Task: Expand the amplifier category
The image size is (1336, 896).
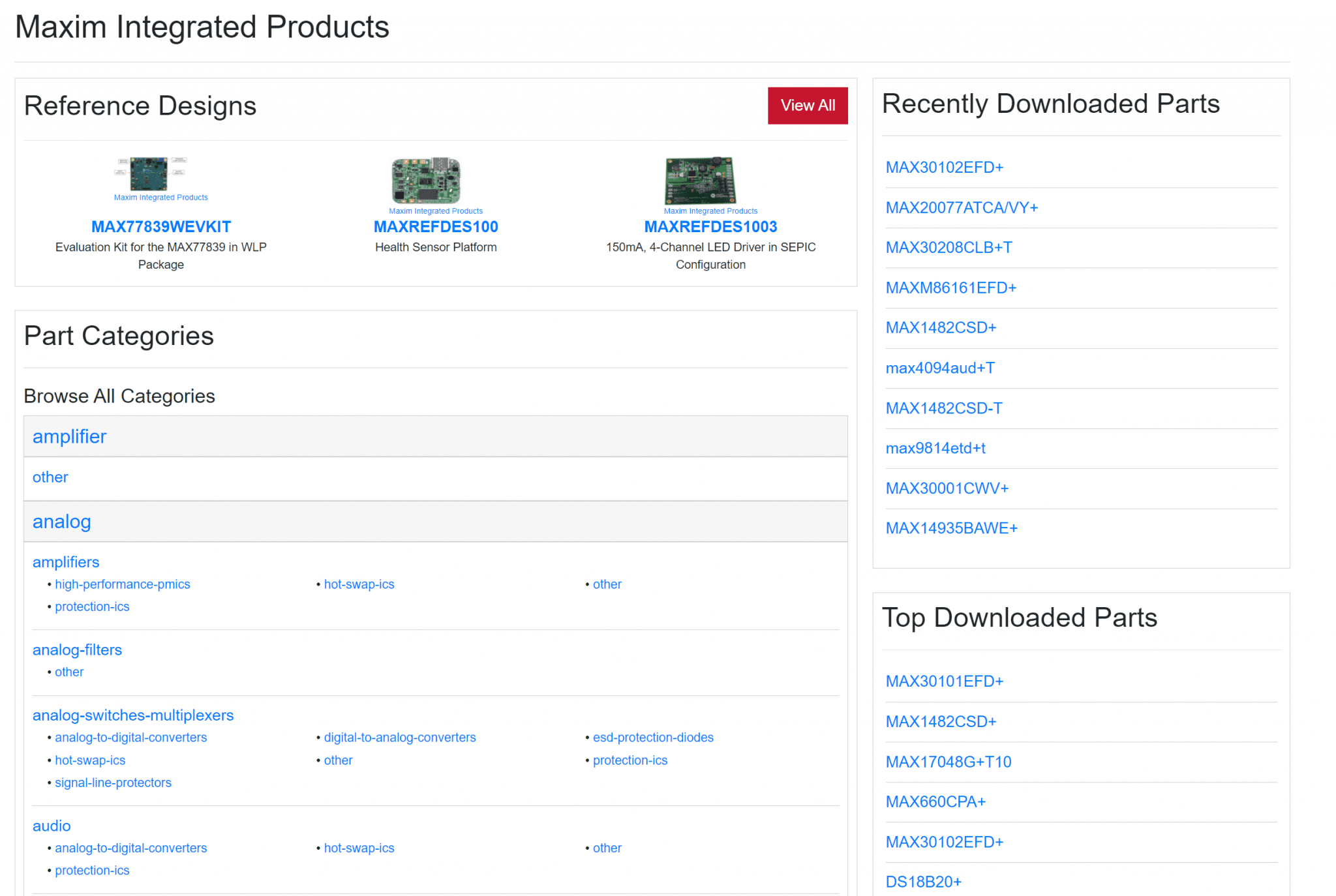Action: point(69,436)
